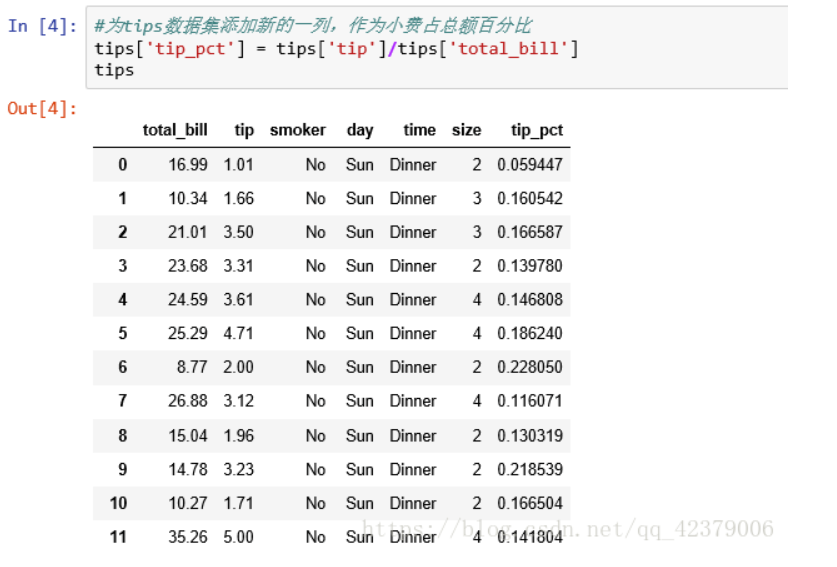Click the row index 1 label
This screenshot has width=837, height=567.
pos(123,199)
